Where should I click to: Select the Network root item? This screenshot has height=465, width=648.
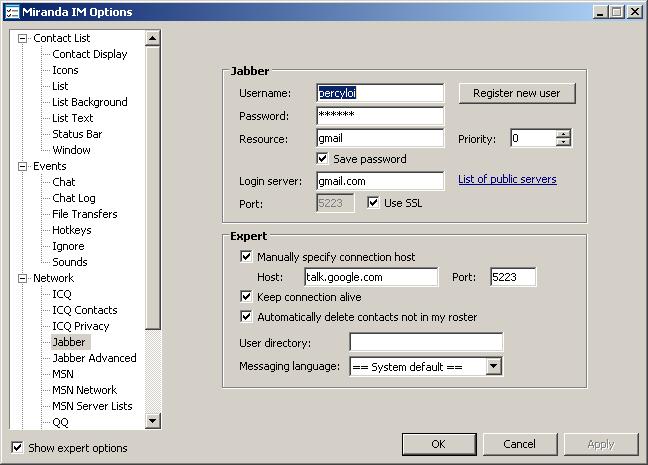(x=54, y=278)
